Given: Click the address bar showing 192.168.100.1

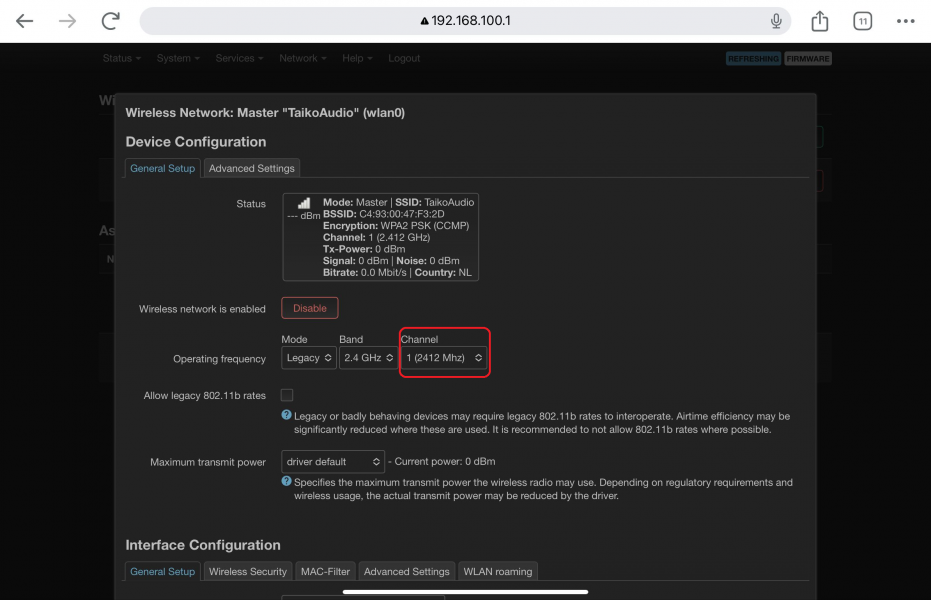Looking at the screenshot, I should 465,19.
